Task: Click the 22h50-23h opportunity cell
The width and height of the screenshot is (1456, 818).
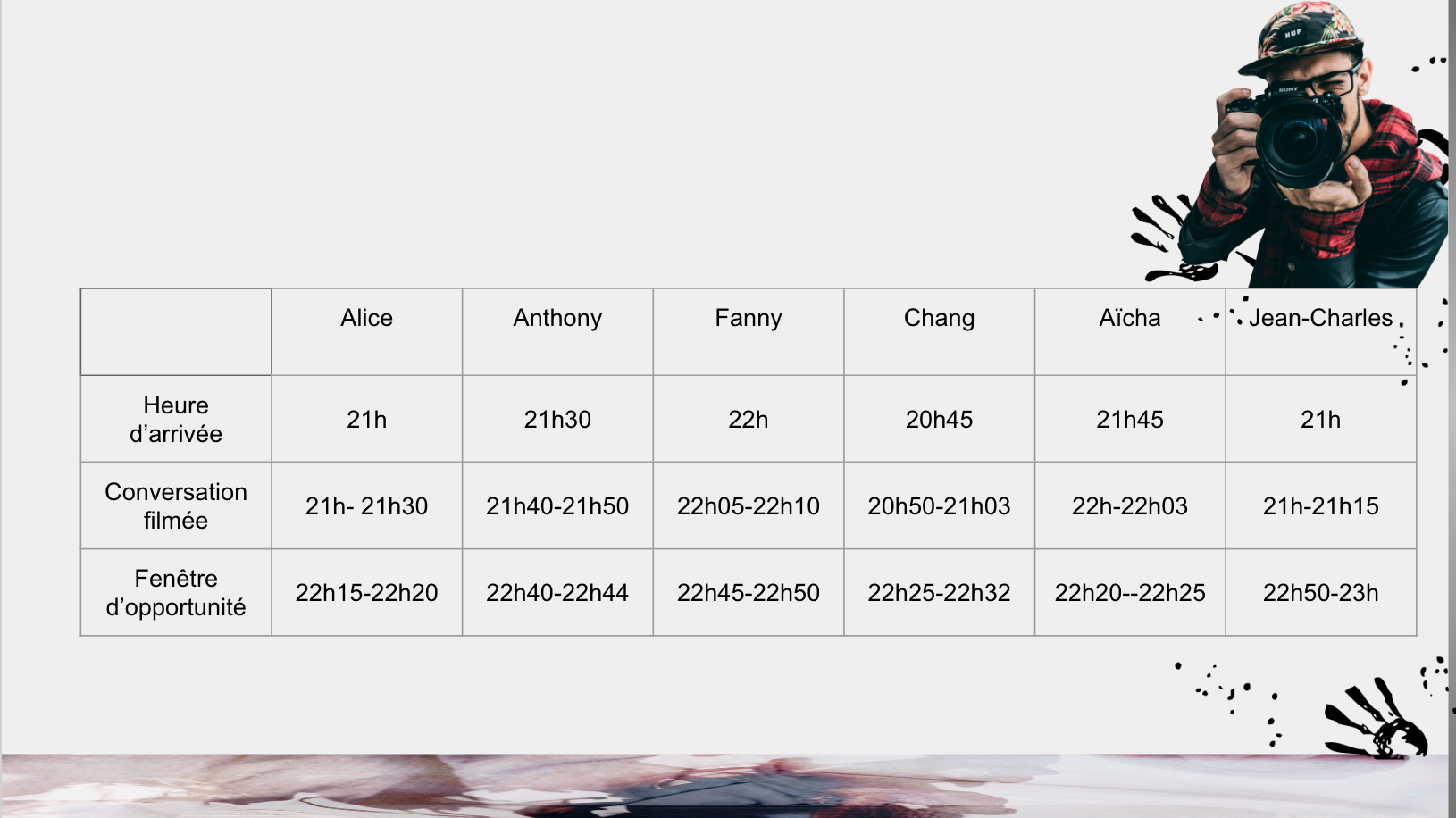Action: click(x=1321, y=592)
